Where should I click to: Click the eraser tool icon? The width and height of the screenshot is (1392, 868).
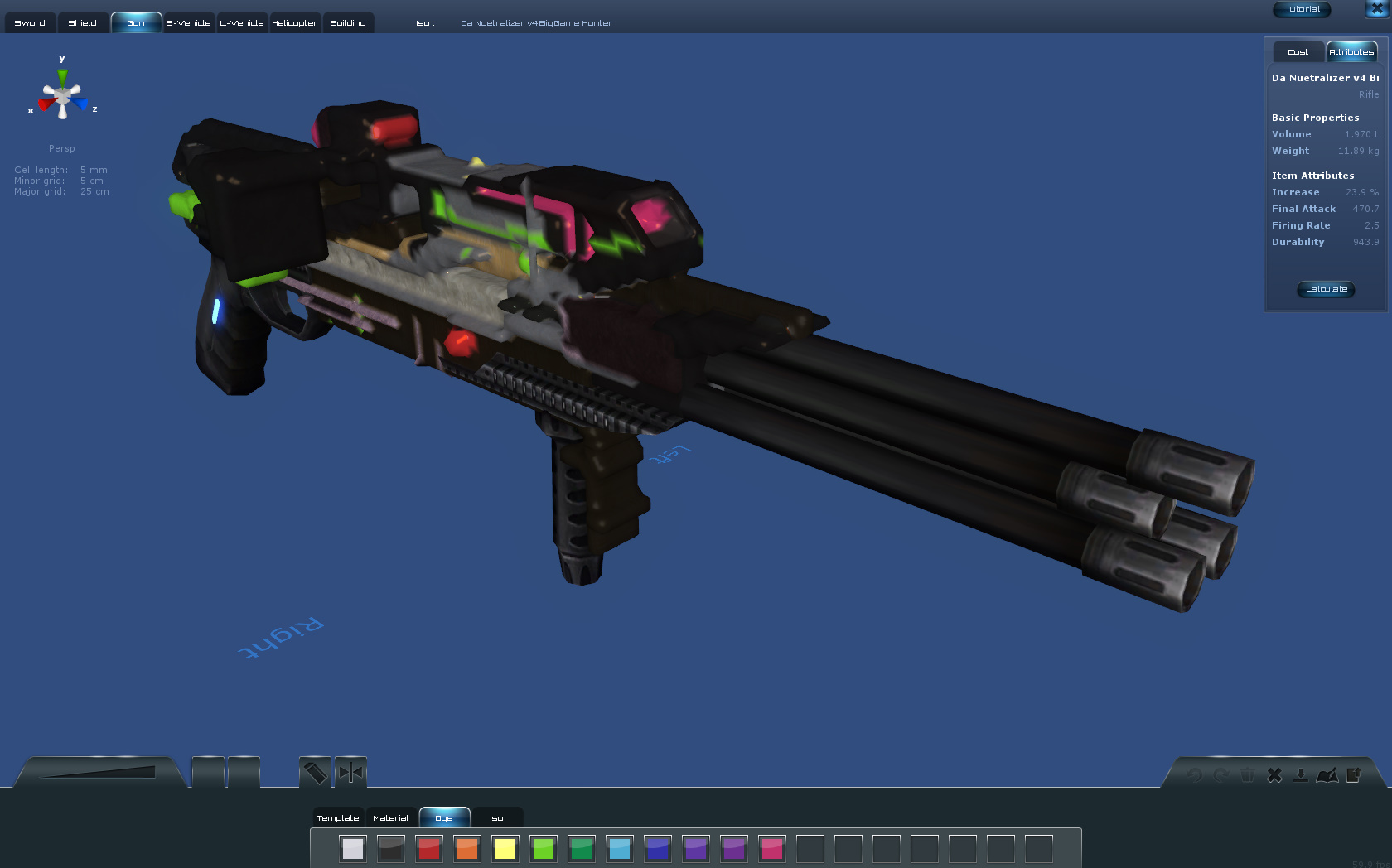(315, 773)
